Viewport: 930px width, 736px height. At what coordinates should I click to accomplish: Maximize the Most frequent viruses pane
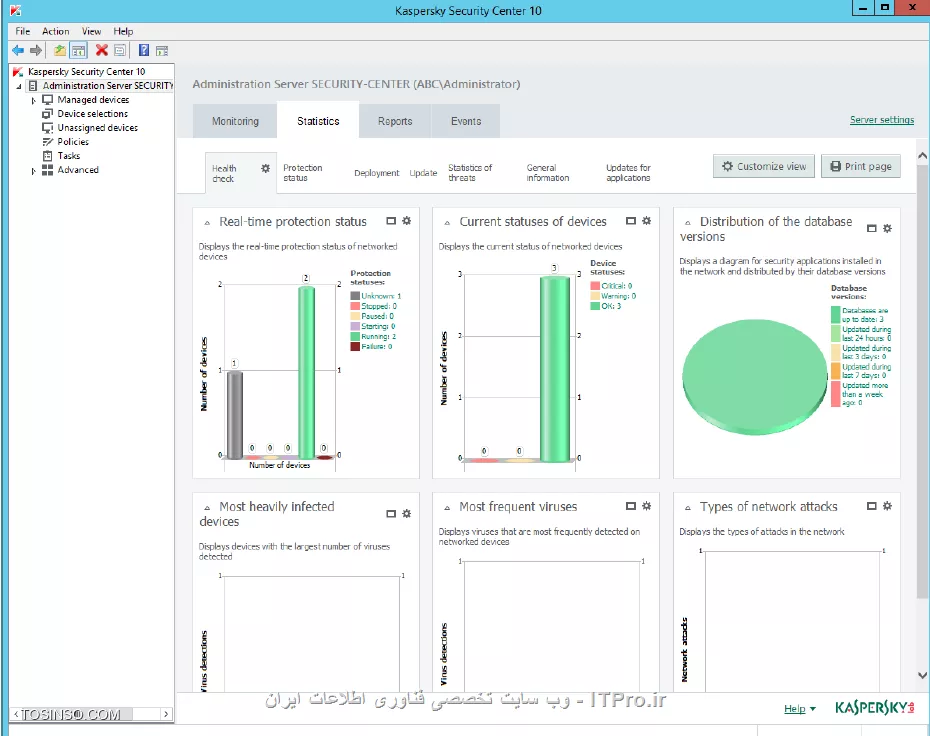pyautogui.click(x=631, y=506)
